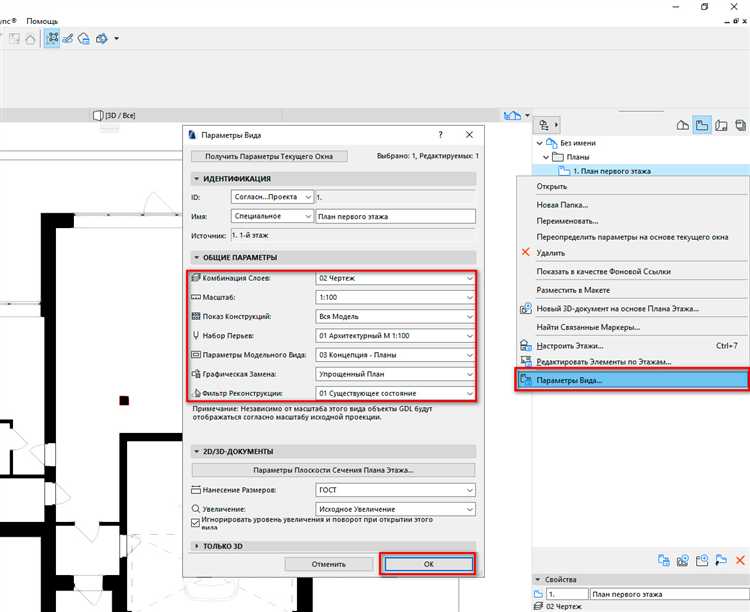Click the grayed floor plan toolbar icon
Viewport: 750px width, 612px height.
pyautogui.click(x=14, y=39)
